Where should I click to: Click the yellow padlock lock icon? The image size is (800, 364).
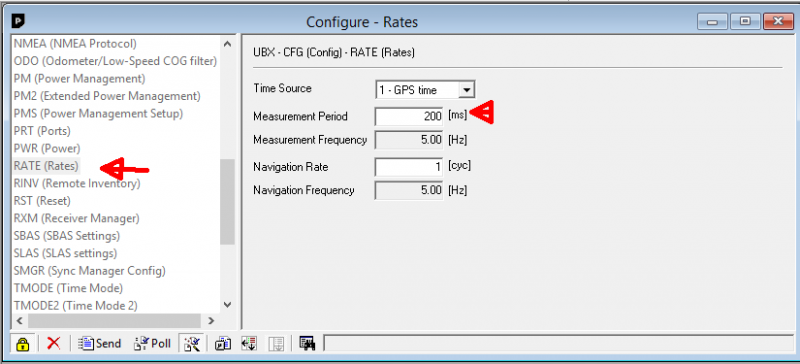pyautogui.click(x=22, y=344)
